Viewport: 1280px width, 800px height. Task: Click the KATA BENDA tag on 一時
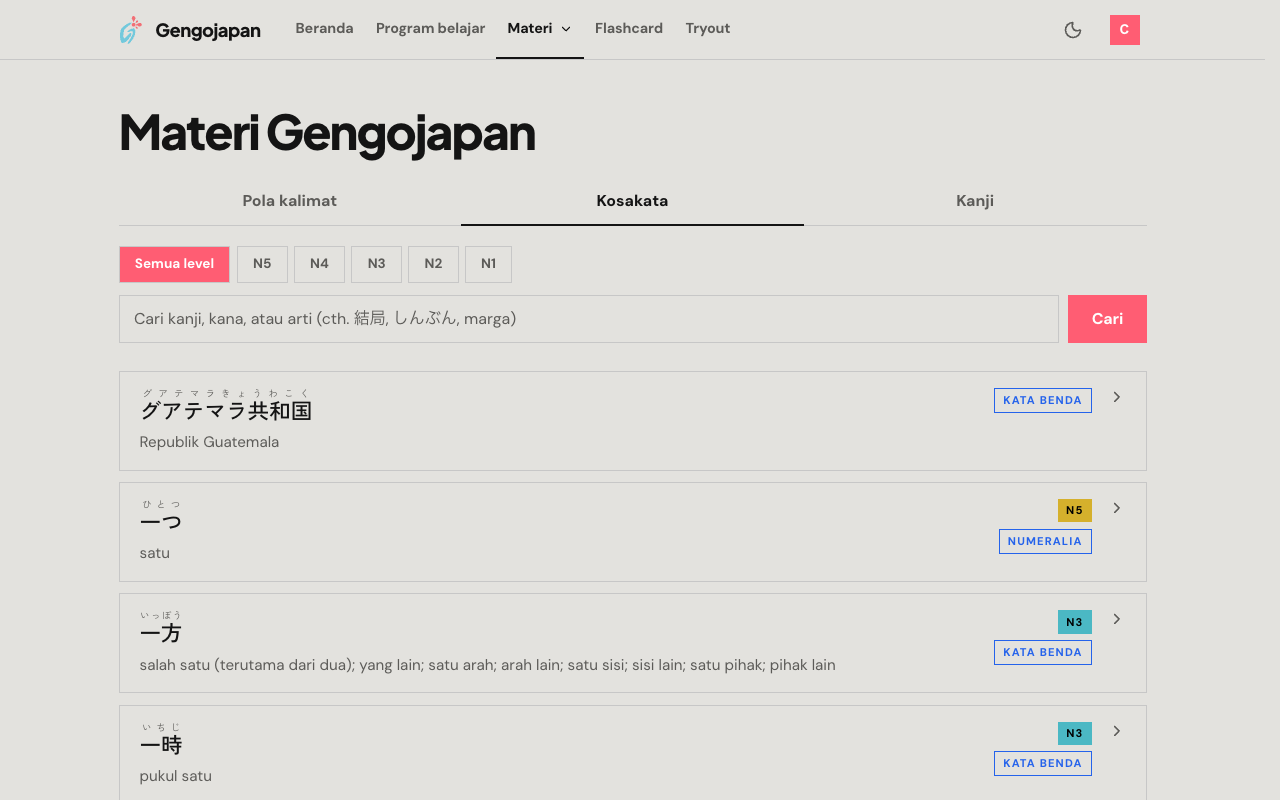pos(1043,763)
